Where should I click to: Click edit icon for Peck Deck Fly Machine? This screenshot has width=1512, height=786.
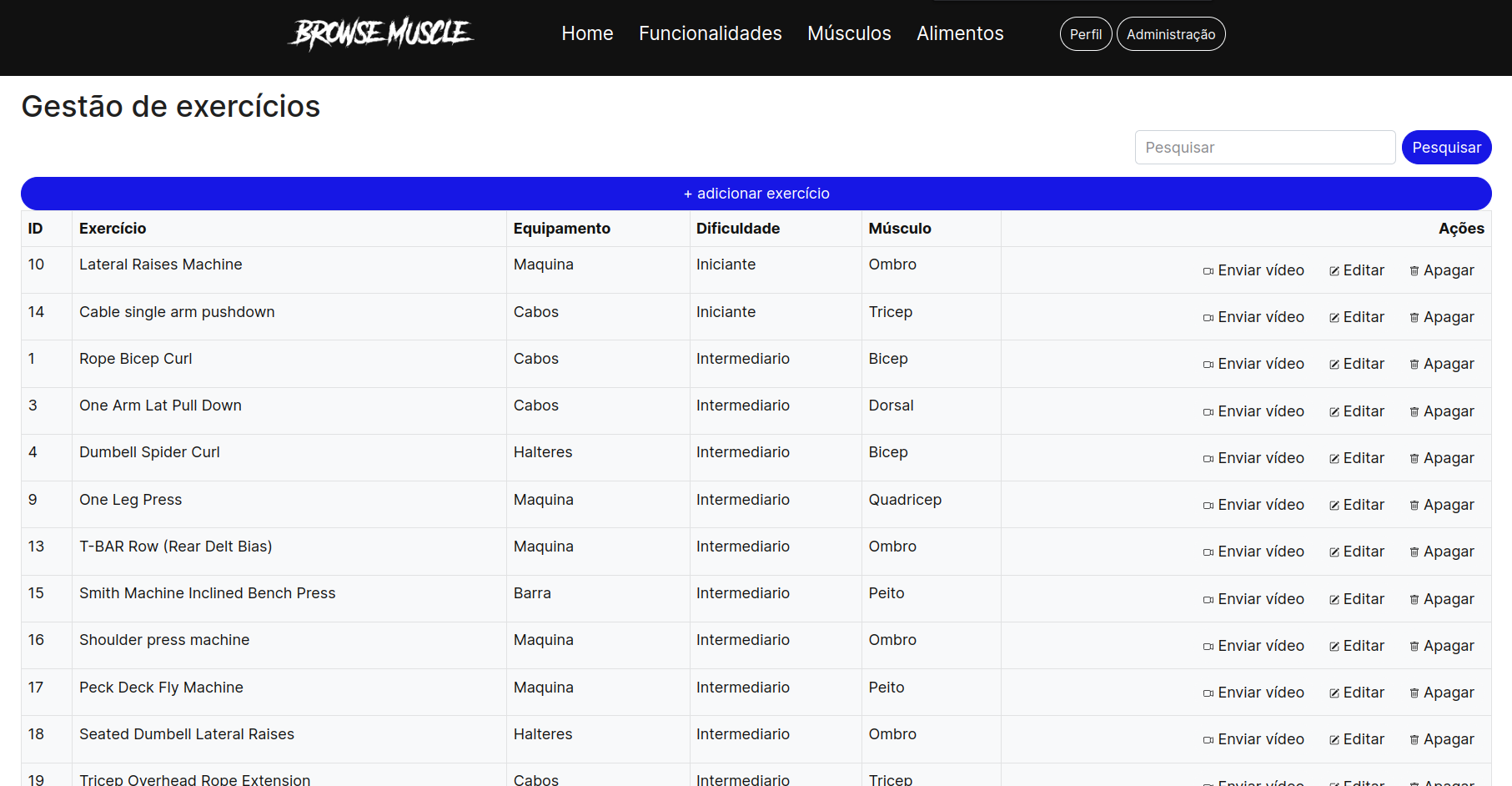pos(1334,693)
